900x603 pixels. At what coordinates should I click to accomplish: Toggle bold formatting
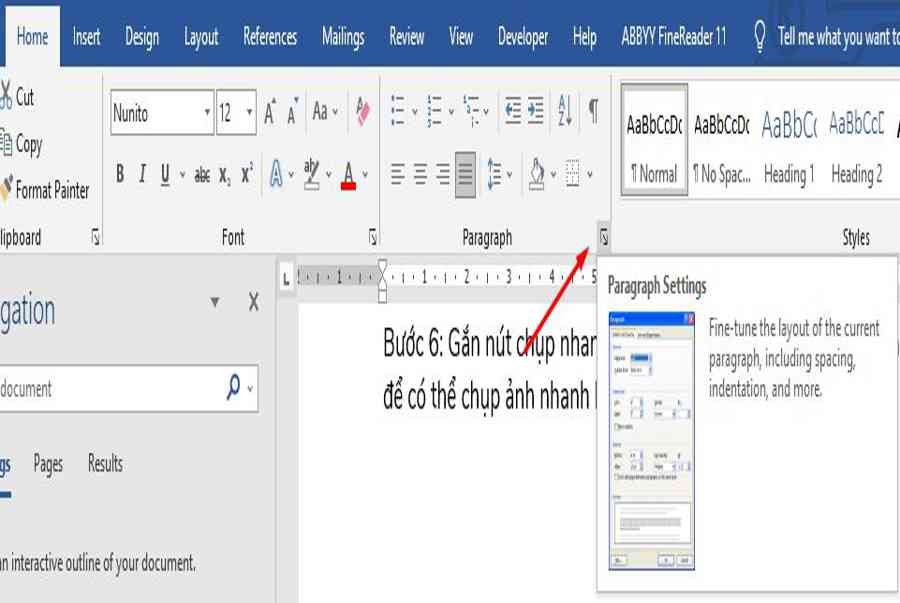tap(120, 173)
